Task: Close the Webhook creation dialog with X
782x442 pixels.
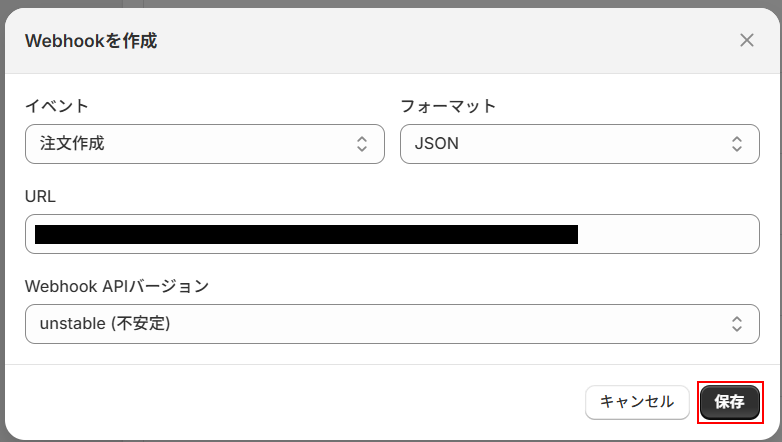Action: (x=747, y=40)
